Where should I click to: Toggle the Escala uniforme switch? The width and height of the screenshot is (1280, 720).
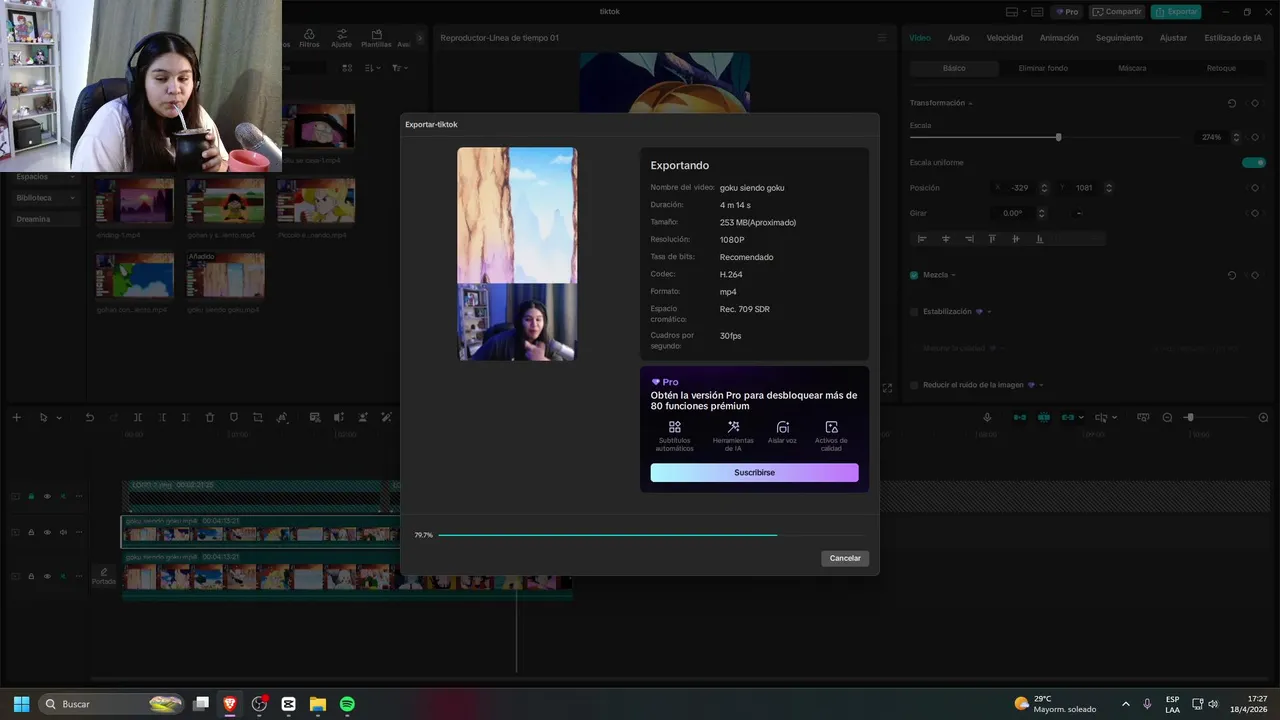tap(1254, 162)
